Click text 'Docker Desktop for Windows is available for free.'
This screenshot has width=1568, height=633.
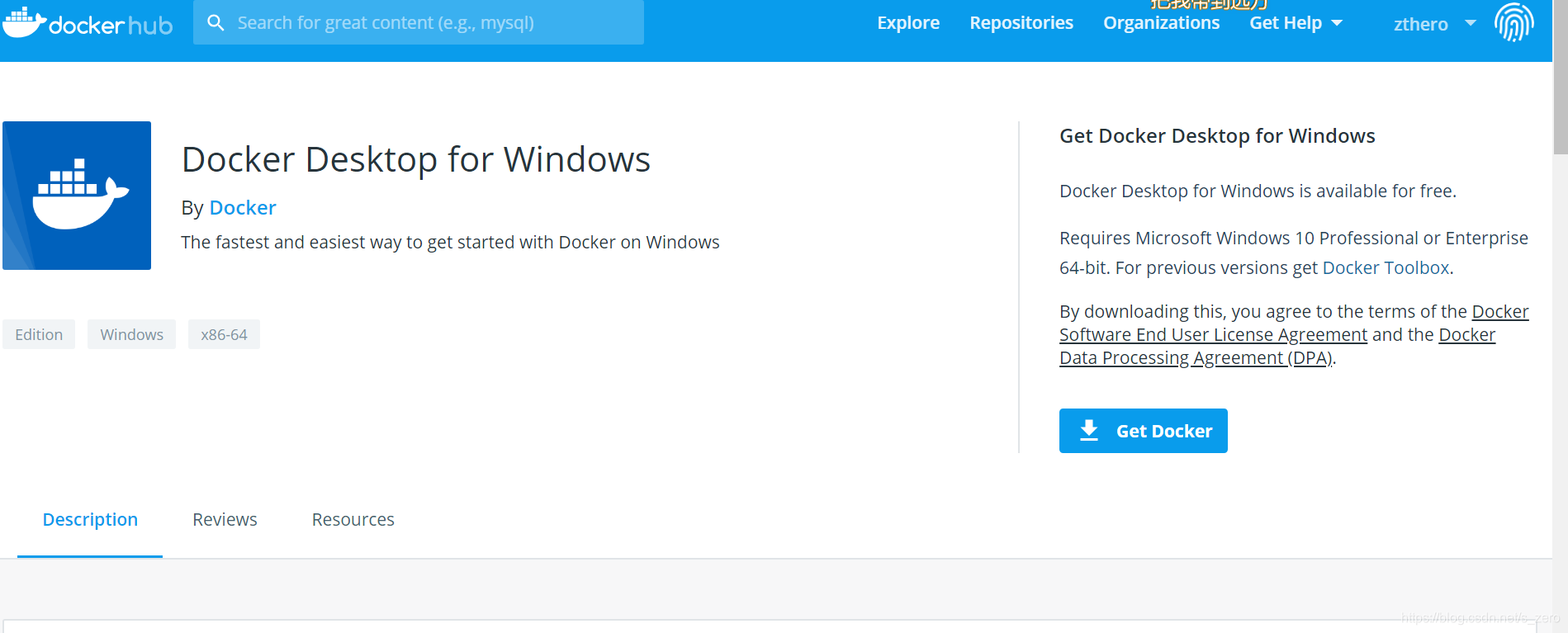[x=1258, y=191]
